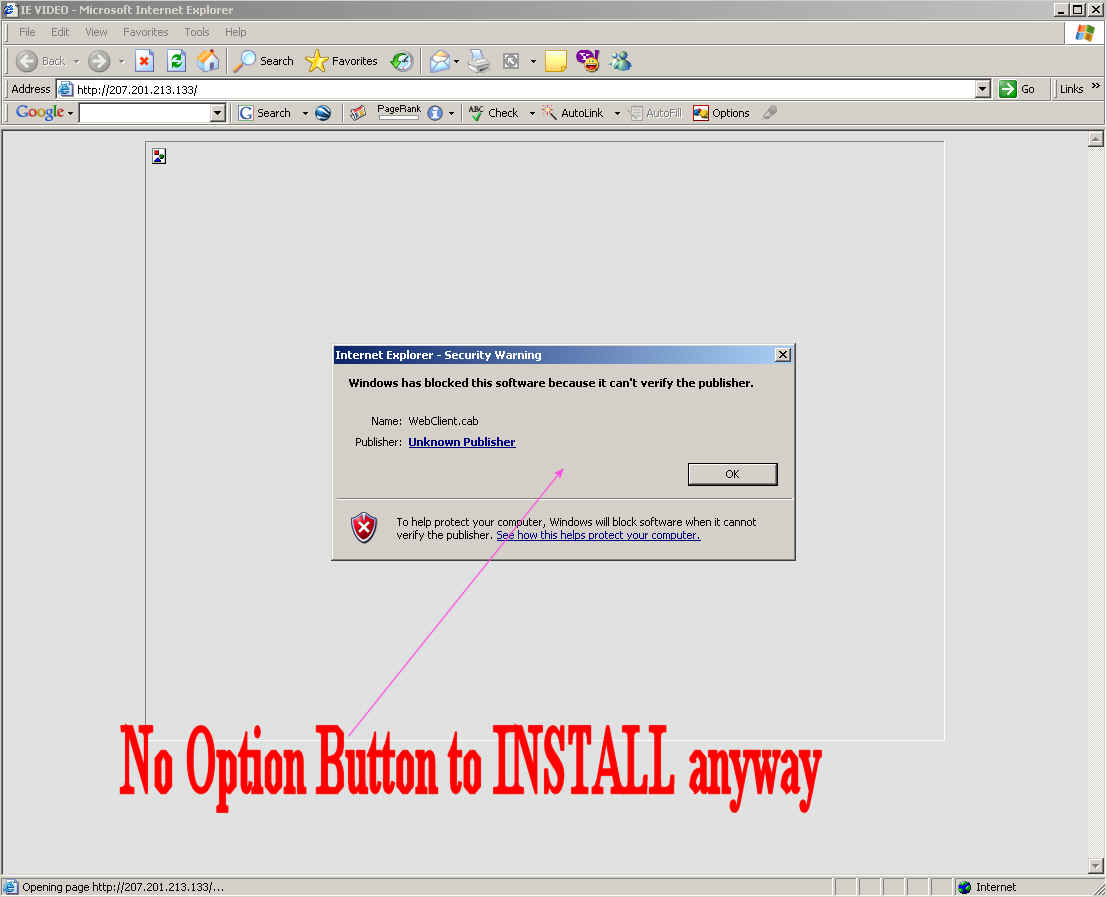Open the Tools menu
The width and height of the screenshot is (1107, 897).
click(196, 32)
